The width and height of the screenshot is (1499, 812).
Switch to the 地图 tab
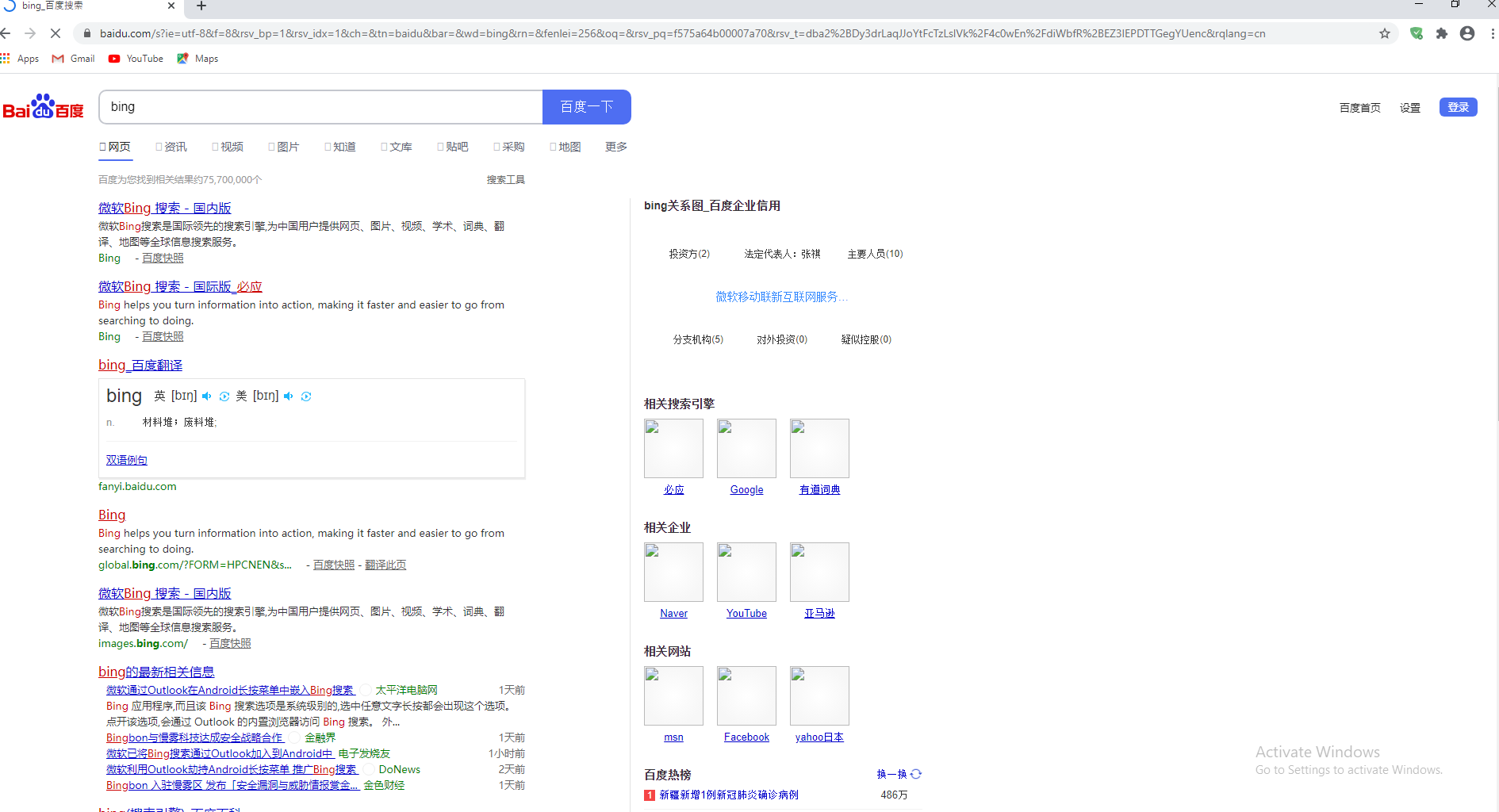click(x=565, y=147)
